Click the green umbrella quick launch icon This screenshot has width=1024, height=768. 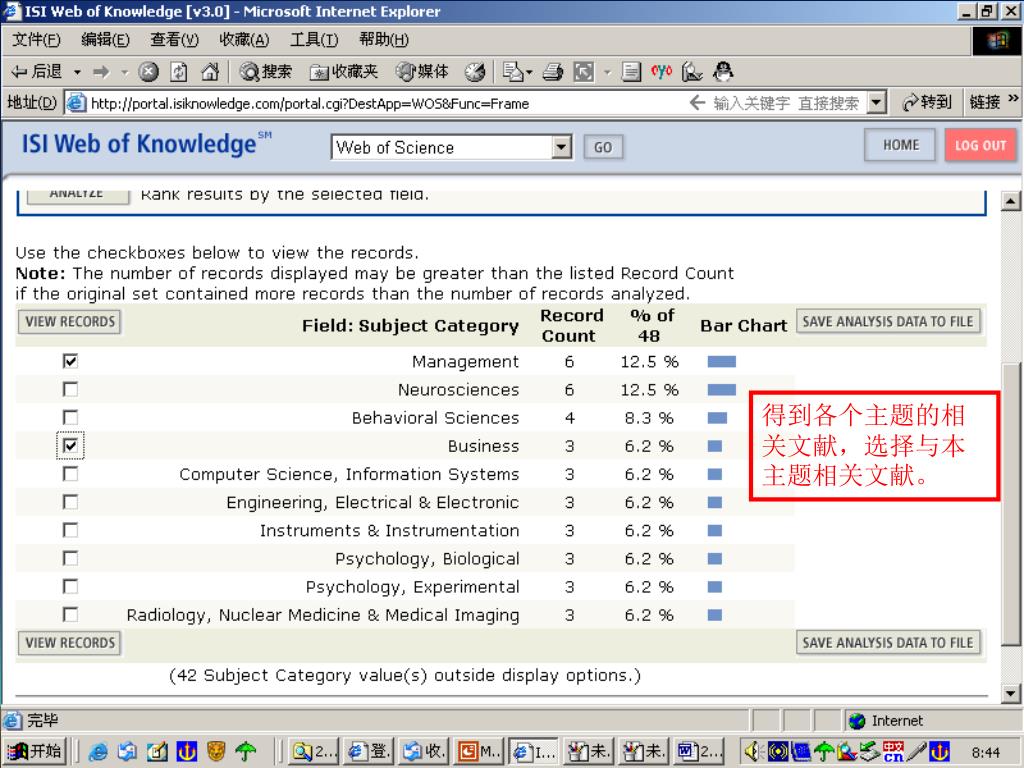(246, 752)
